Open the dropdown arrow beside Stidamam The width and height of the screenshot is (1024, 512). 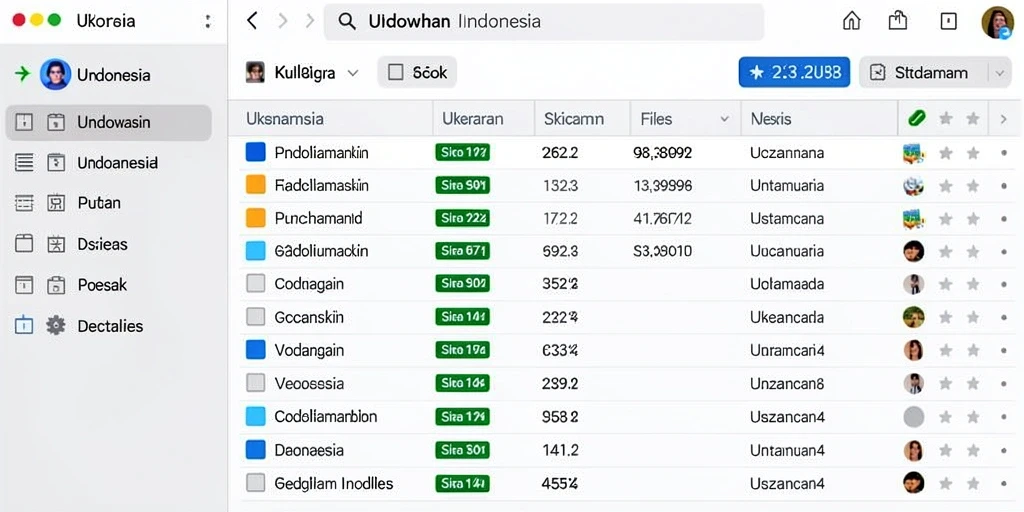tap(999, 72)
